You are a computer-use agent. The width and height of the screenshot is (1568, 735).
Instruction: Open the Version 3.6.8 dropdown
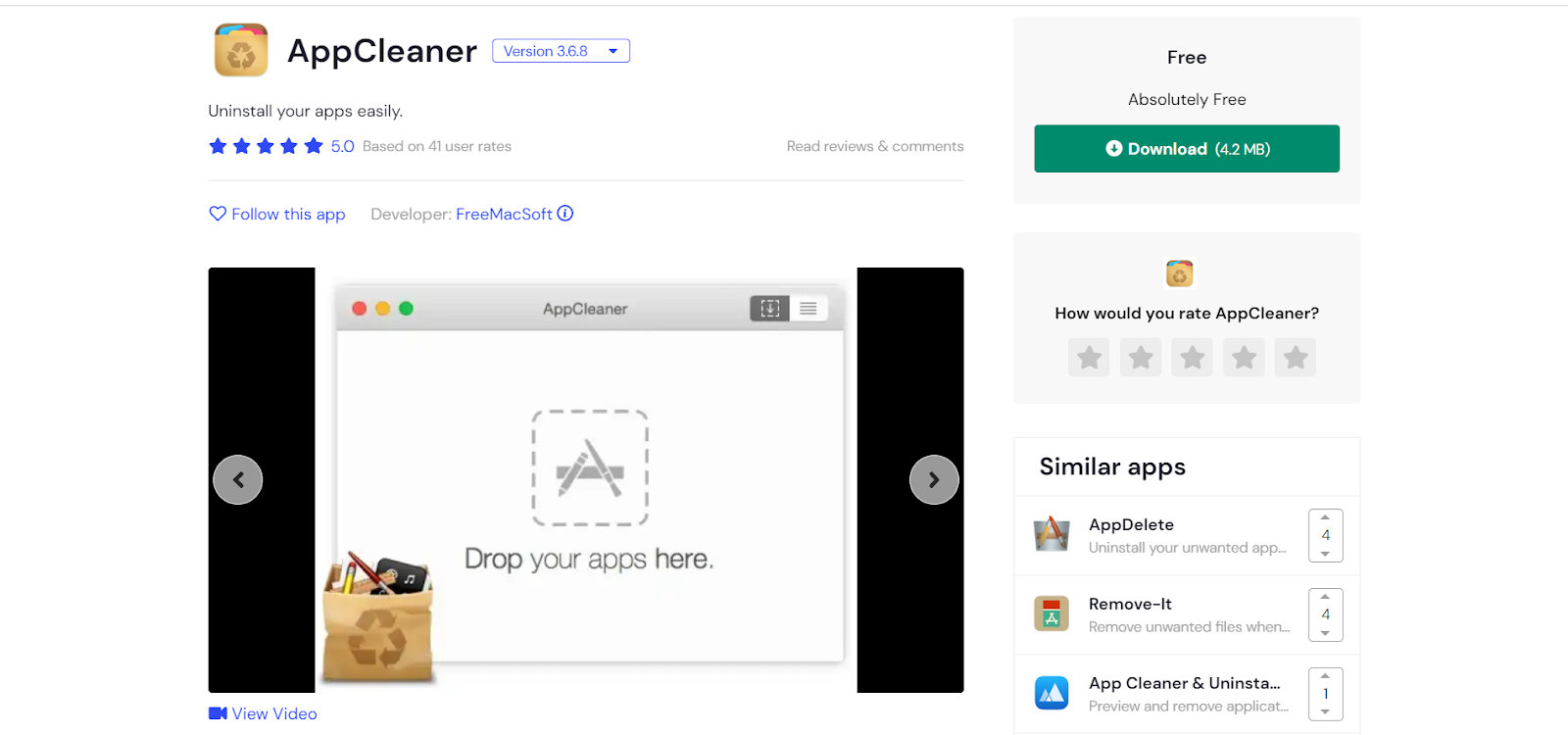click(x=561, y=51)
